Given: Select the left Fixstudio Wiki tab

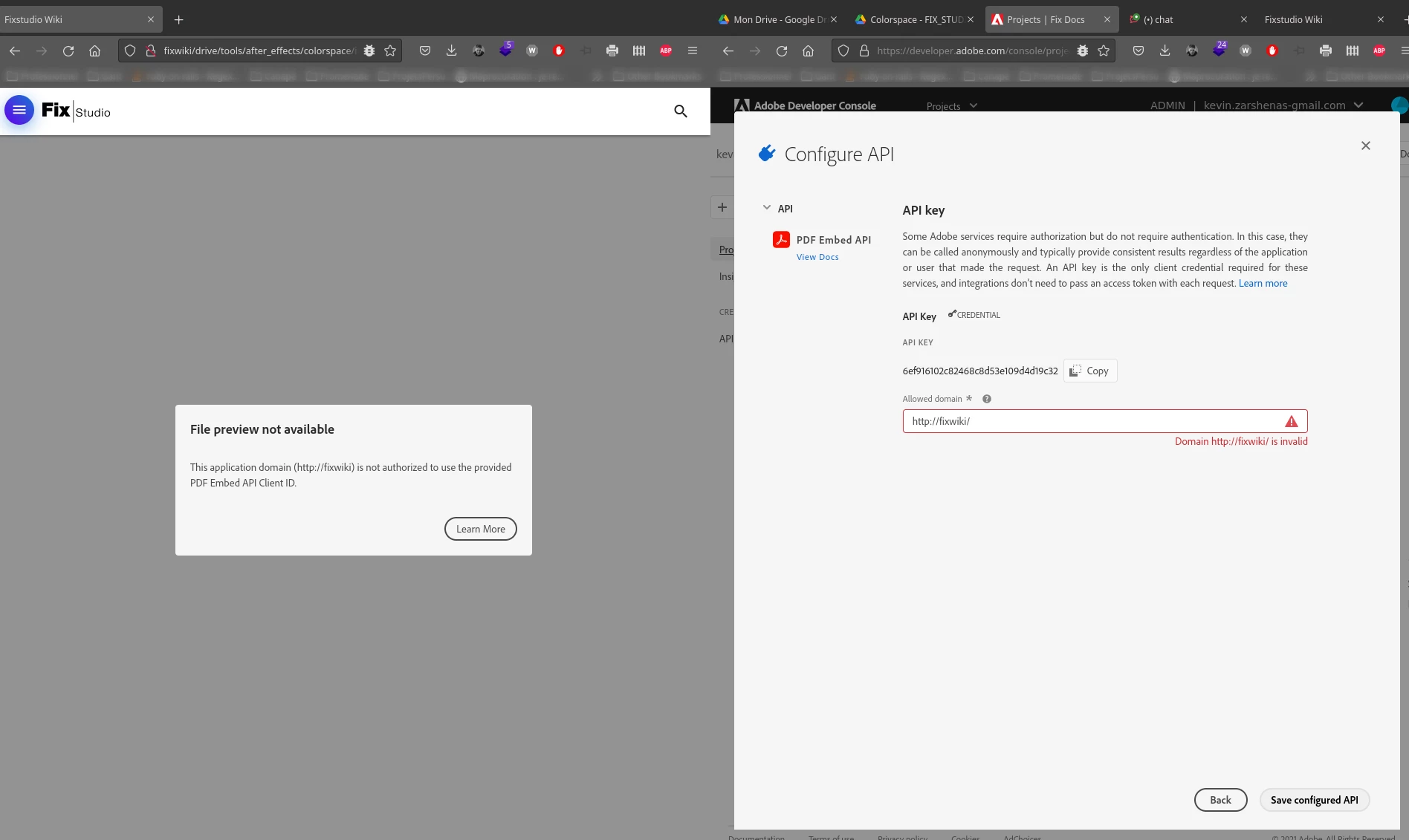Looking at the screenshot, I should click(80, 19).
